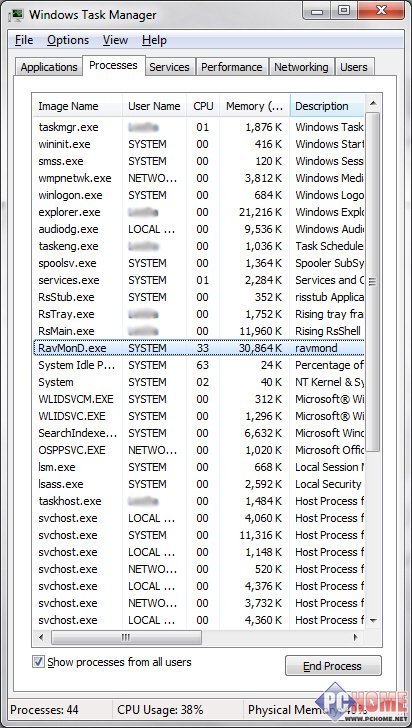Screen dimensions: 412x728
Task: Select svchost.exe using 11,316 K memory
Action: 199,535
